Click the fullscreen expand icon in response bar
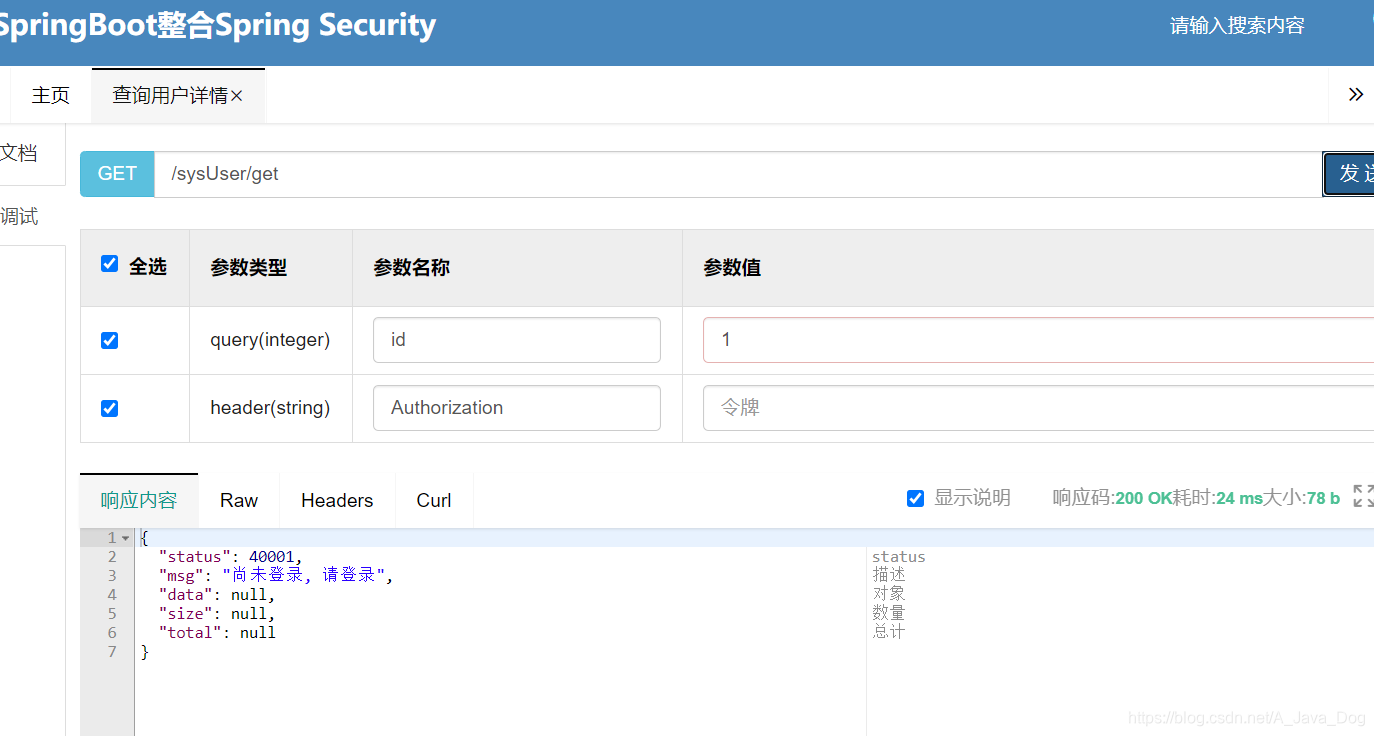The height and width of the screenshot is (736, 1374). pyautogui.click(x=1363, y=496)
